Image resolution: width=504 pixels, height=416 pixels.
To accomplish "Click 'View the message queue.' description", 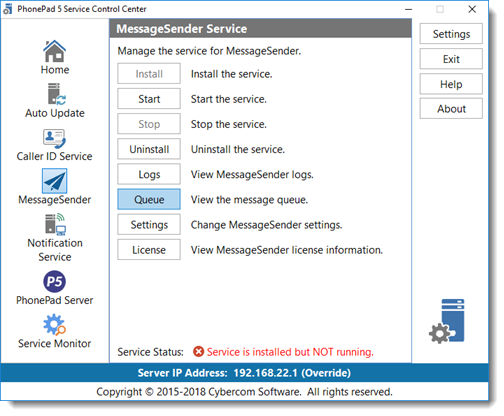I will (x=249, y=200).
